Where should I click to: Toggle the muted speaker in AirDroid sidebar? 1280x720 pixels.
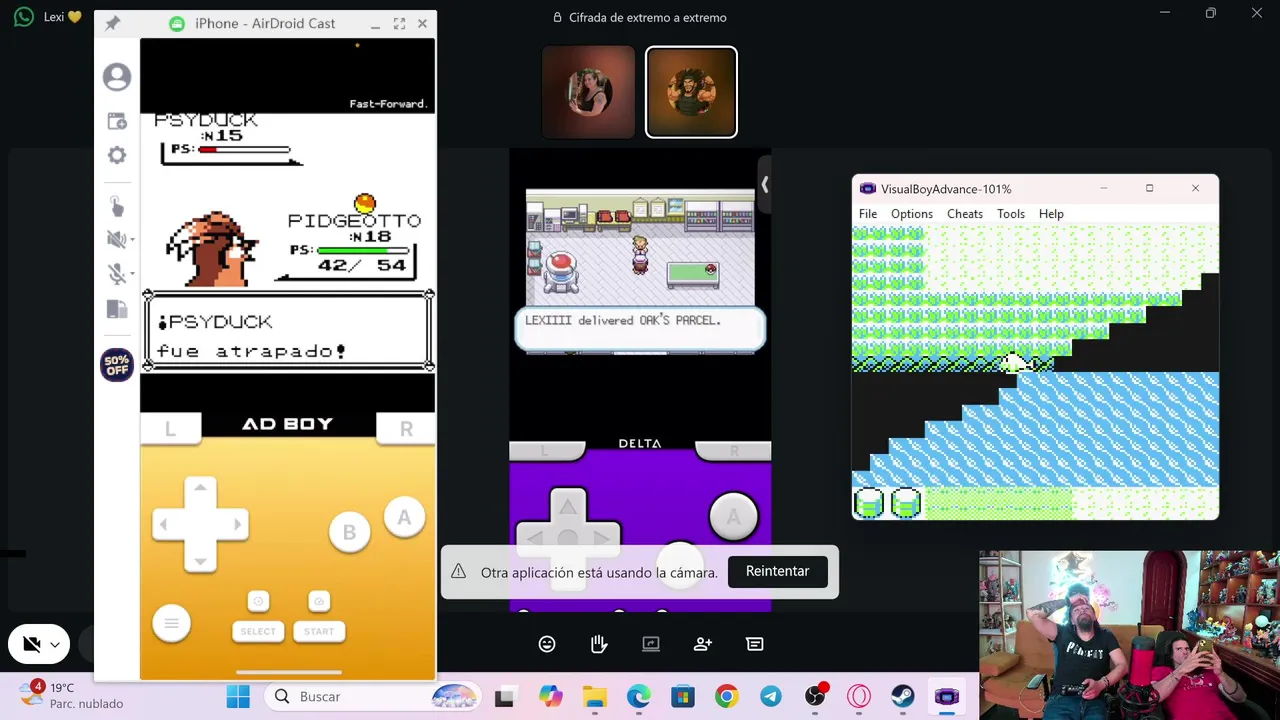tap(115, 239)
